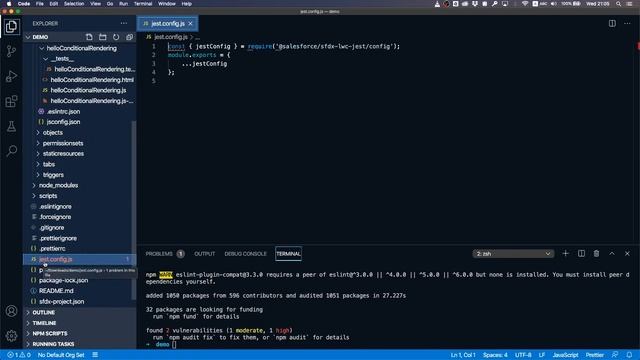Open helloConditionalRendering.html file
640x360 pixels.
point(92,80)
